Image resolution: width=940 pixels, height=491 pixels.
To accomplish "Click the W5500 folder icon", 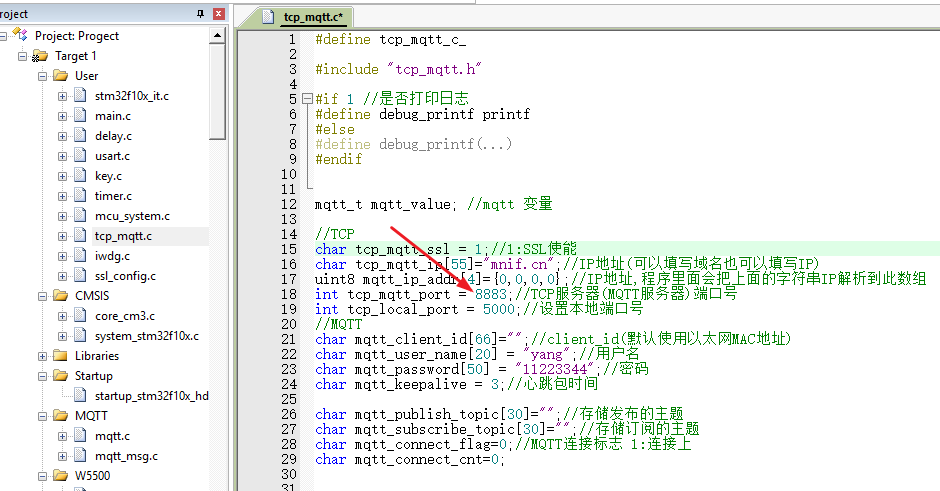I will [60, 476].
